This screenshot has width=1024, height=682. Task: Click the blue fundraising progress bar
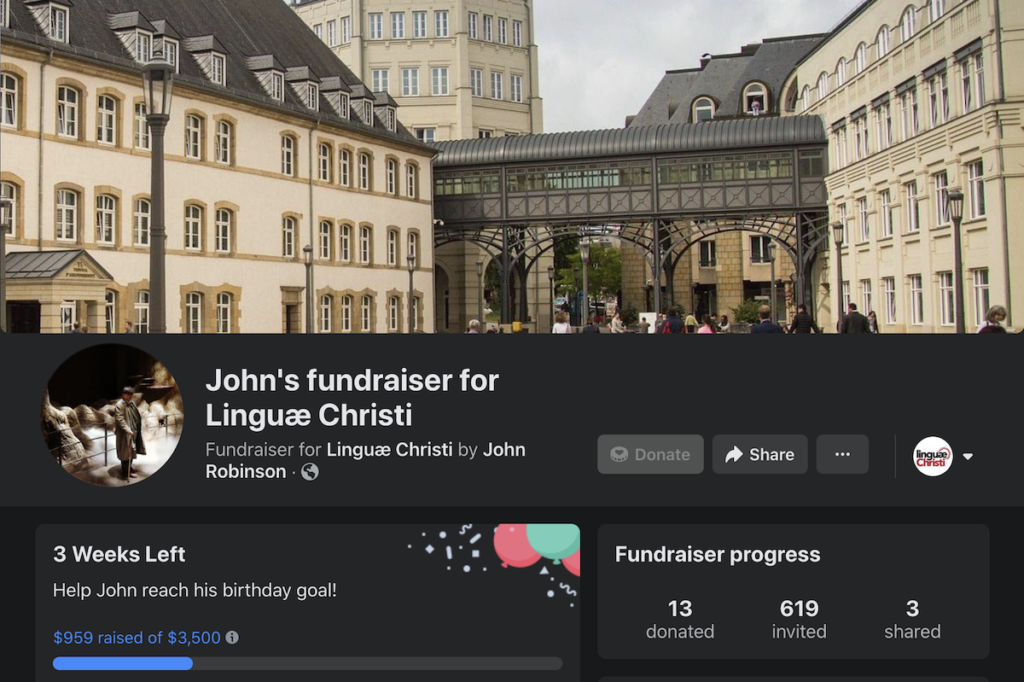click(308, 664)
